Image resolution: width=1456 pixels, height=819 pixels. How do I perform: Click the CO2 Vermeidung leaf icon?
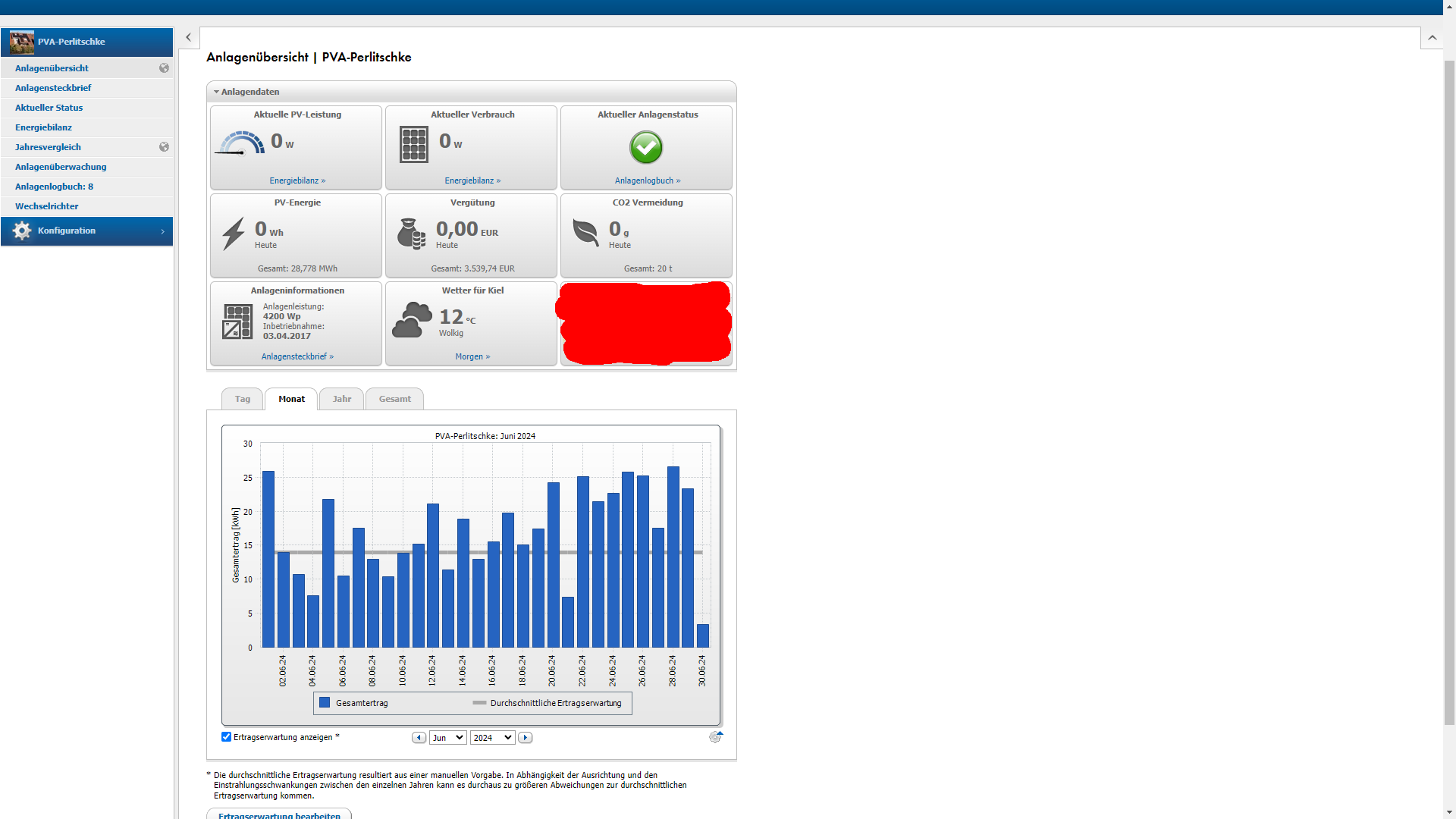(x=586, y=232)
